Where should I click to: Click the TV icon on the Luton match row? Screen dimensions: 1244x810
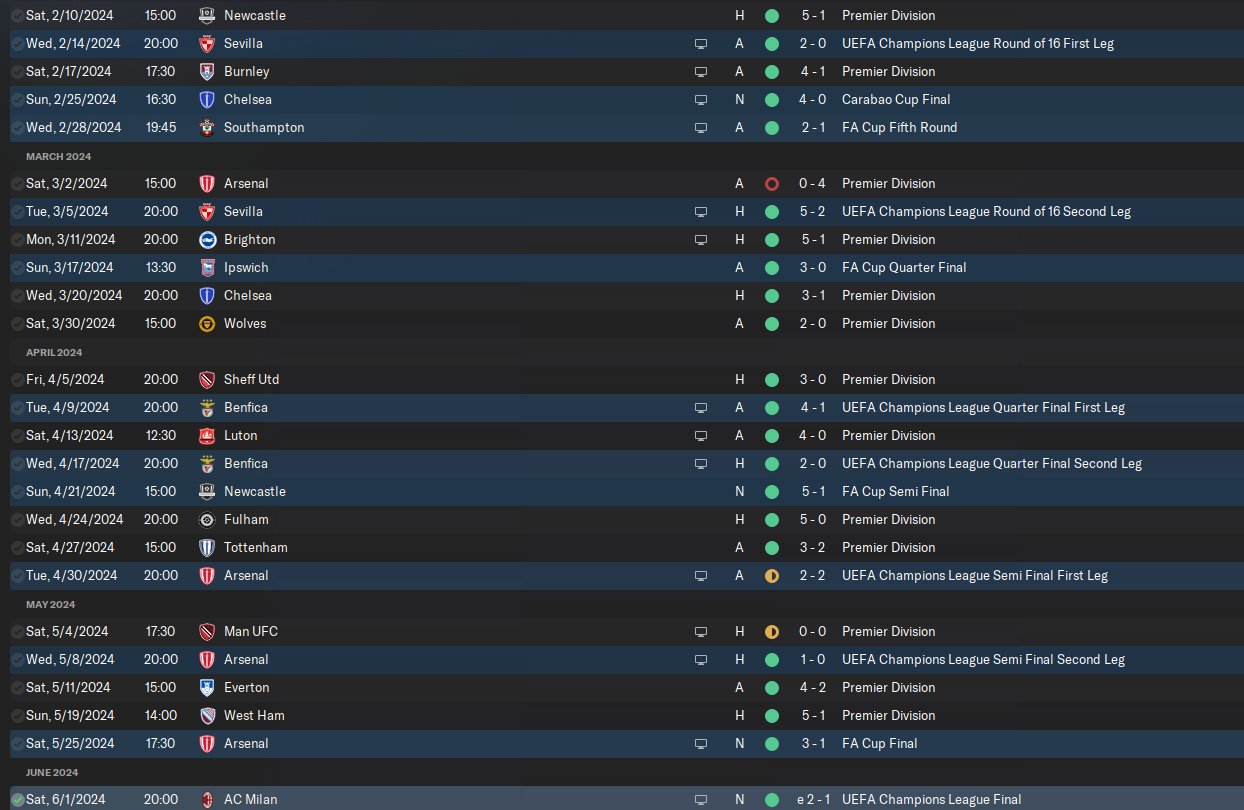pyautogui.click(x=701, y=435)
